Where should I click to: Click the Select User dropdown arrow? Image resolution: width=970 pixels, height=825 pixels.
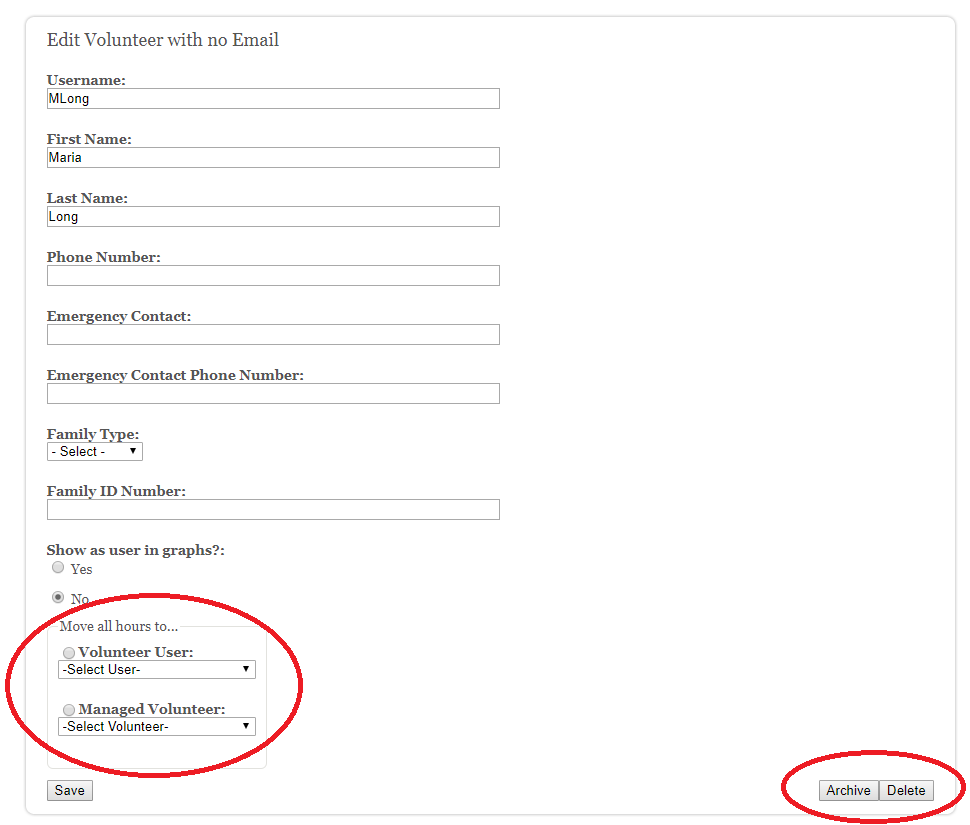pyautogui.click(x=246, y=670)
